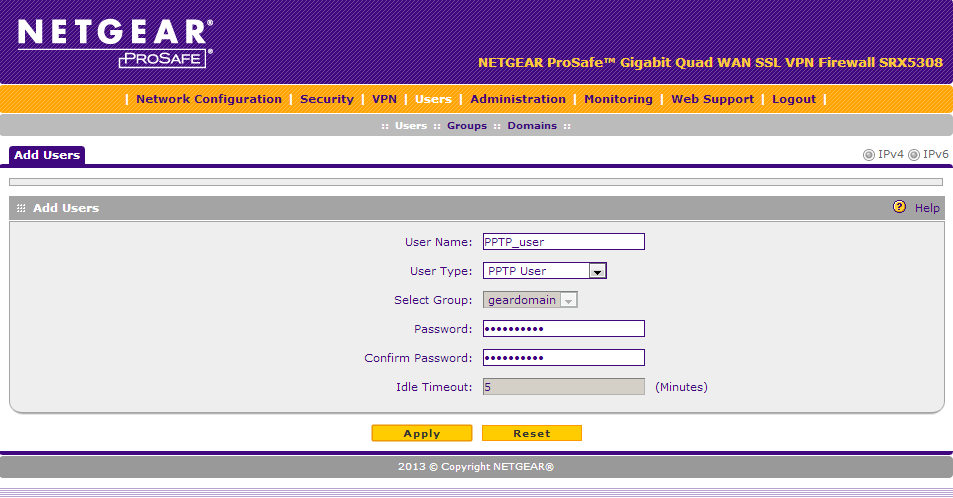Open the Network Configuration menu
Screen dimensions: 953x498
[x=209, y=99]
